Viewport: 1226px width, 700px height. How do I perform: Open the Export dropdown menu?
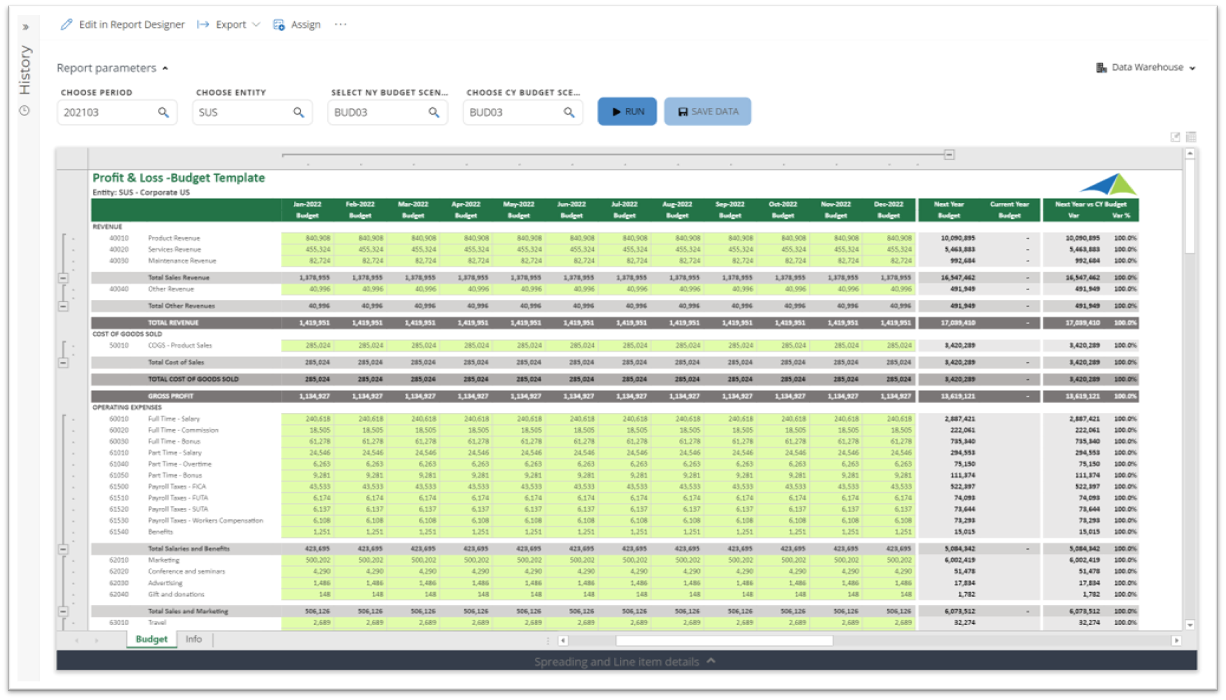(229, 25)
